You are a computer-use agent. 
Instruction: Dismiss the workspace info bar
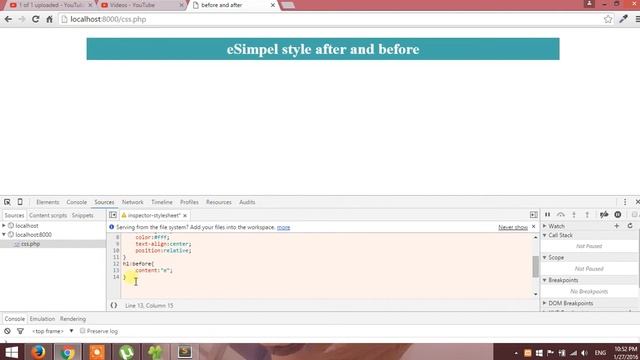click(533, 227)
